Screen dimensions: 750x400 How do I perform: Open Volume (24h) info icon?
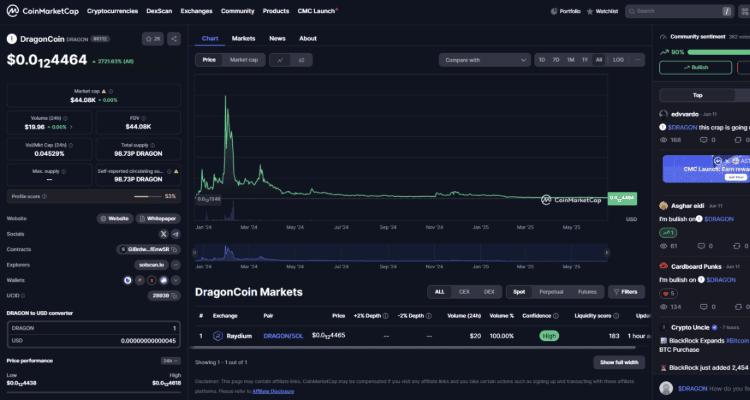pyautogui.click(x=66, y=118)
